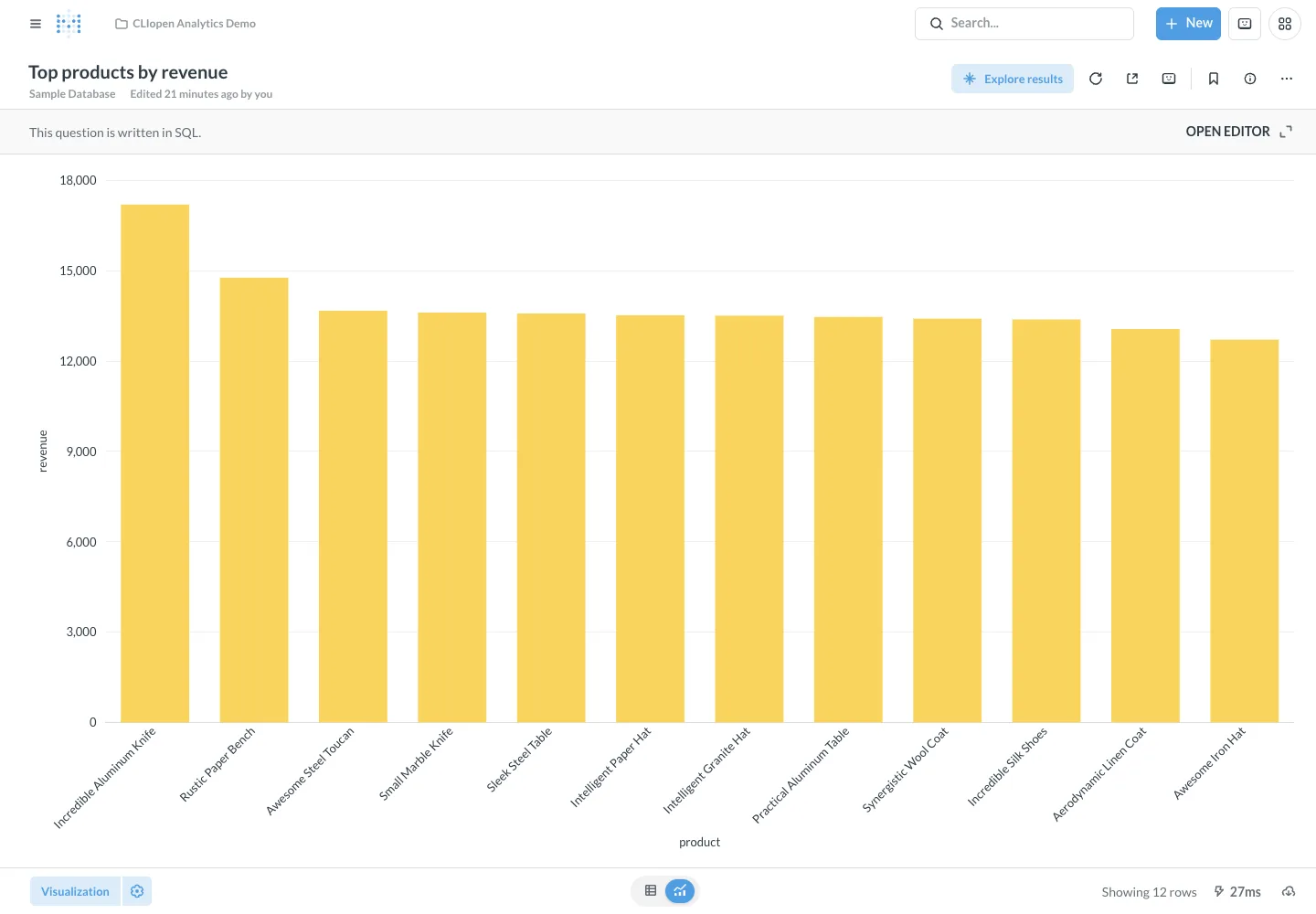1316x914 pixels.
Task: Click This question is written in SQL text
Action: click(115, 133)
